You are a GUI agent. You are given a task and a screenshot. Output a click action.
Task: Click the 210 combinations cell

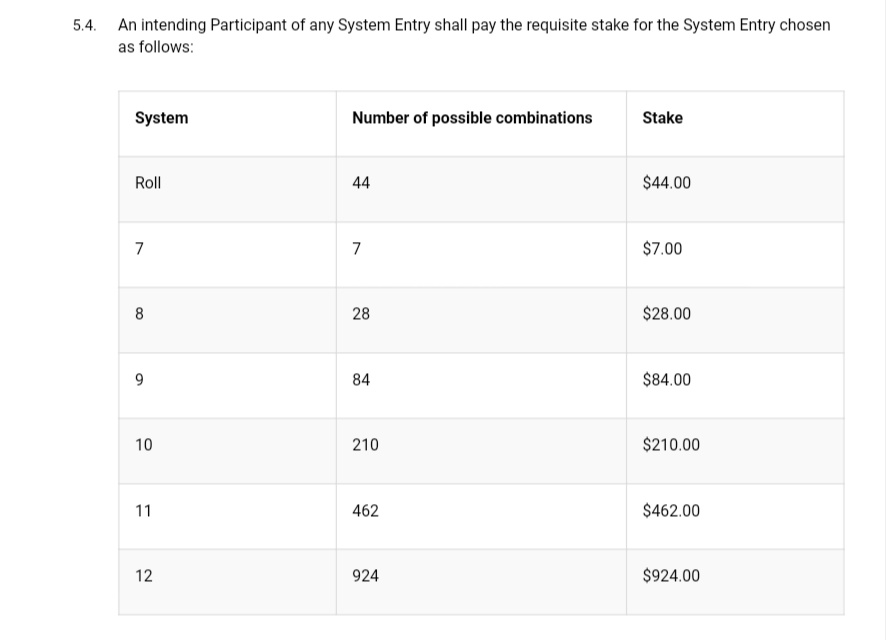(x=481, y=451)
